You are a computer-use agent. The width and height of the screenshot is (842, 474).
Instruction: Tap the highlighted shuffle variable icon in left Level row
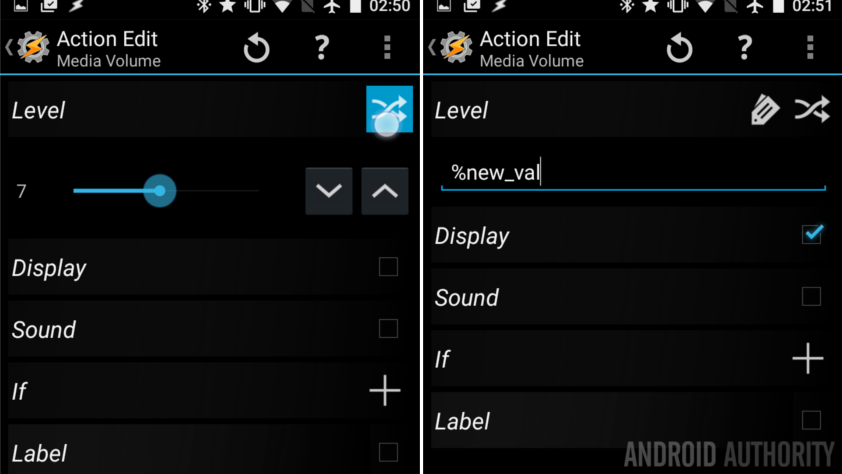[389, 109]
